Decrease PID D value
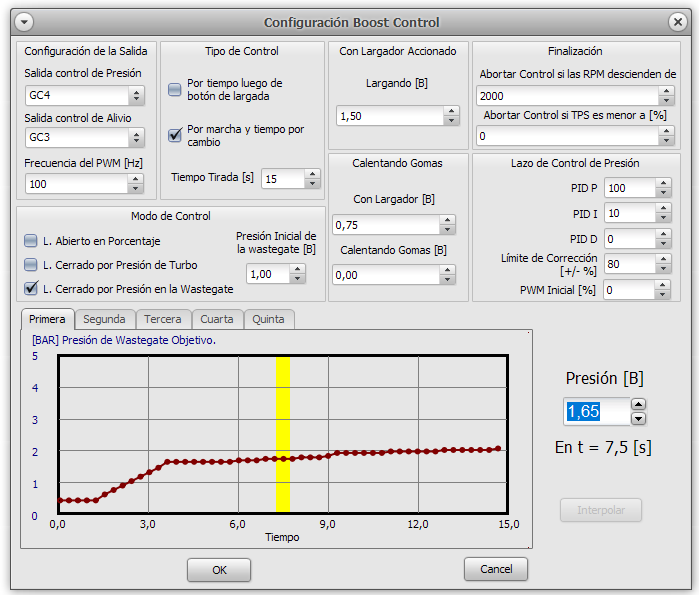The width and height of the screenshot is (699, 595). click(663, 244)
